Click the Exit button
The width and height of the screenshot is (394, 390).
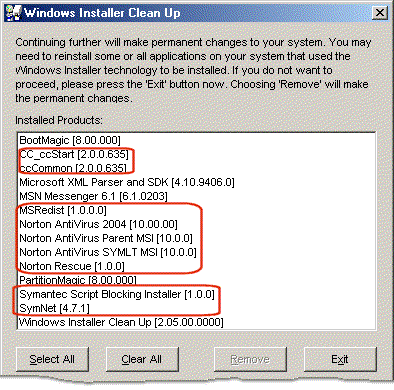click(340, 359)
